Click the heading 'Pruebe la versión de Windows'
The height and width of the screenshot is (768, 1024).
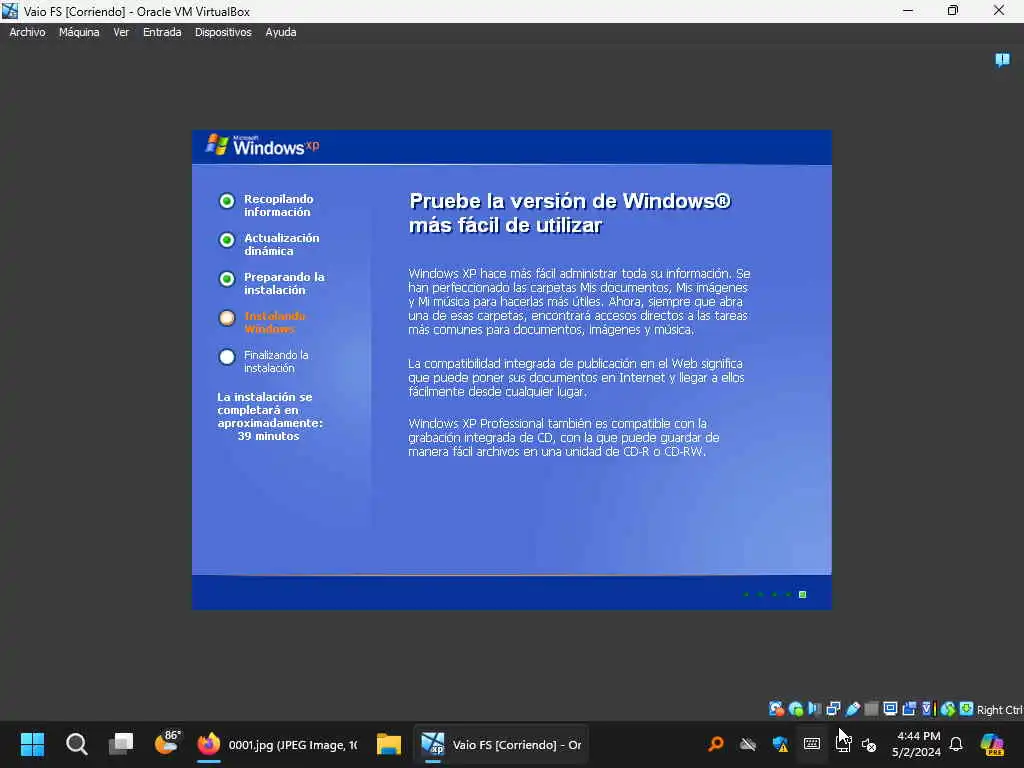click(x=569, y=213)
